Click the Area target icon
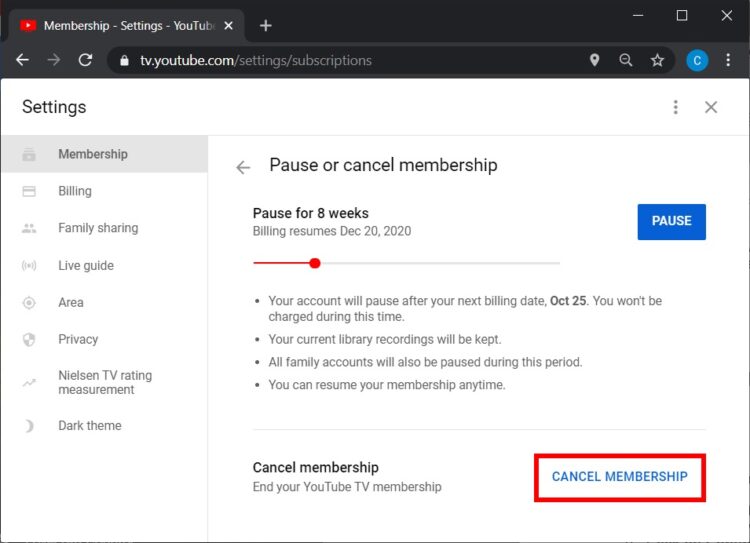The width and height of the screenshot is (750, 543). 29,302
